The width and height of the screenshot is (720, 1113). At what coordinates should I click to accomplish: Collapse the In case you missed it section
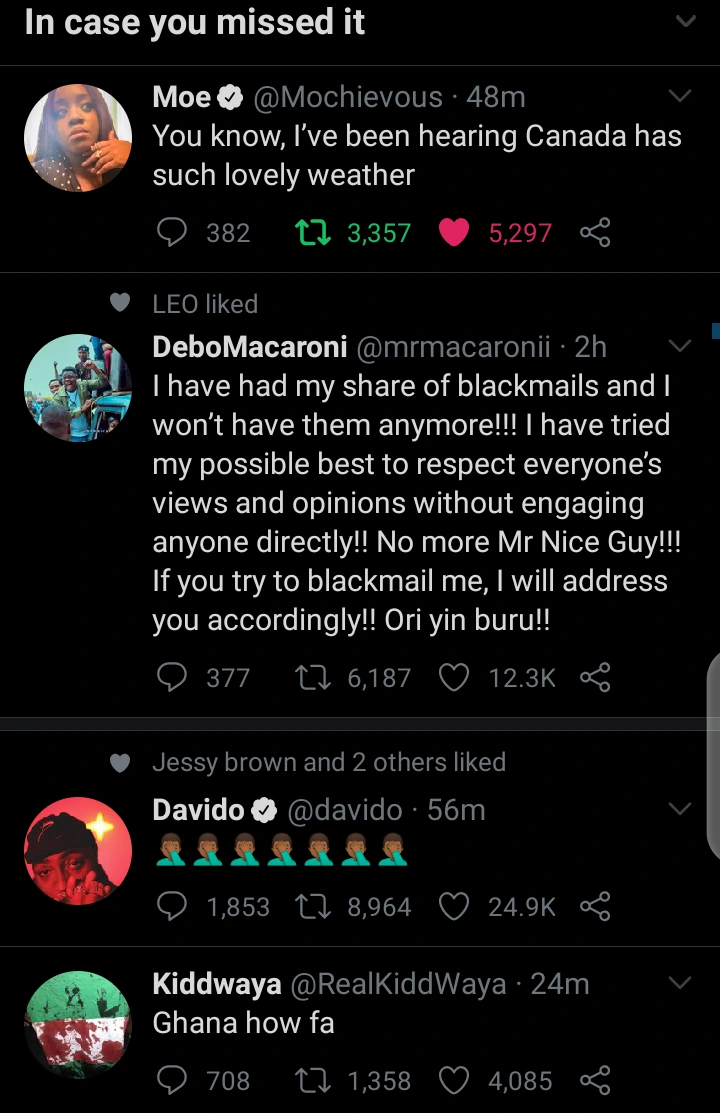[x=685, y=22]
